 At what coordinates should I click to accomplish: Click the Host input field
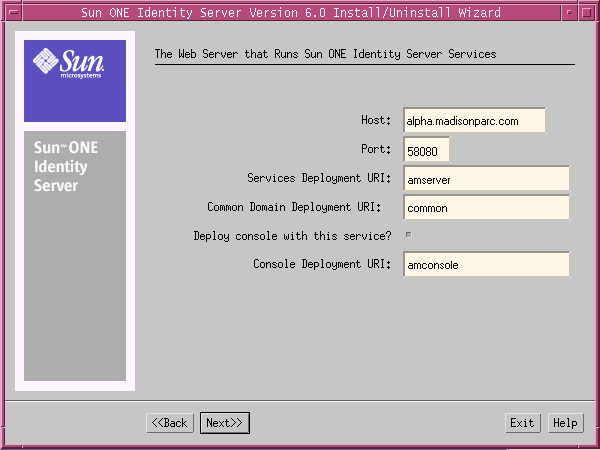pyautogui.click(x=474, y=121)
